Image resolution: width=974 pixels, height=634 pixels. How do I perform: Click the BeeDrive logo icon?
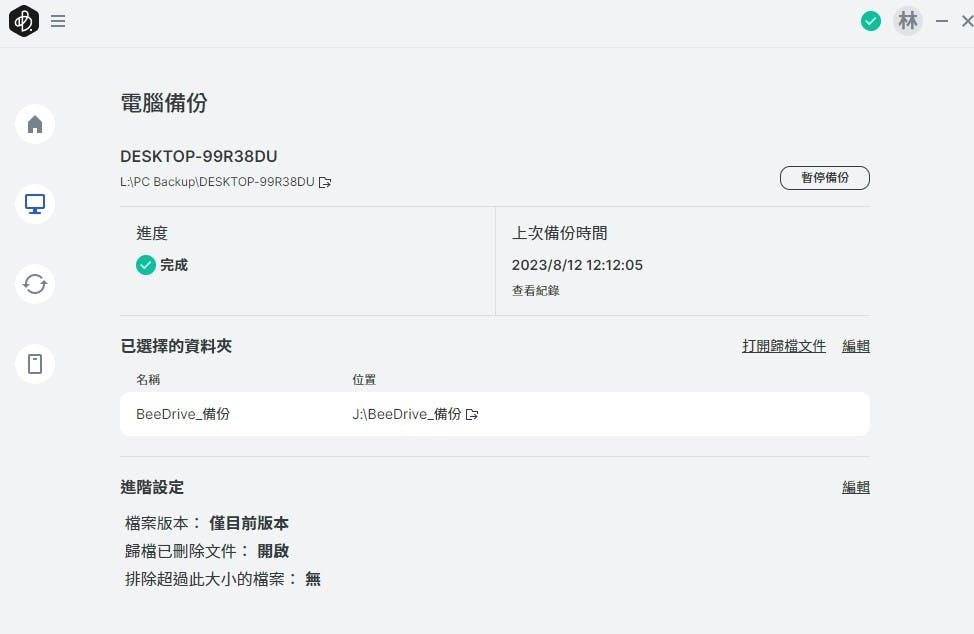[24, 20]
